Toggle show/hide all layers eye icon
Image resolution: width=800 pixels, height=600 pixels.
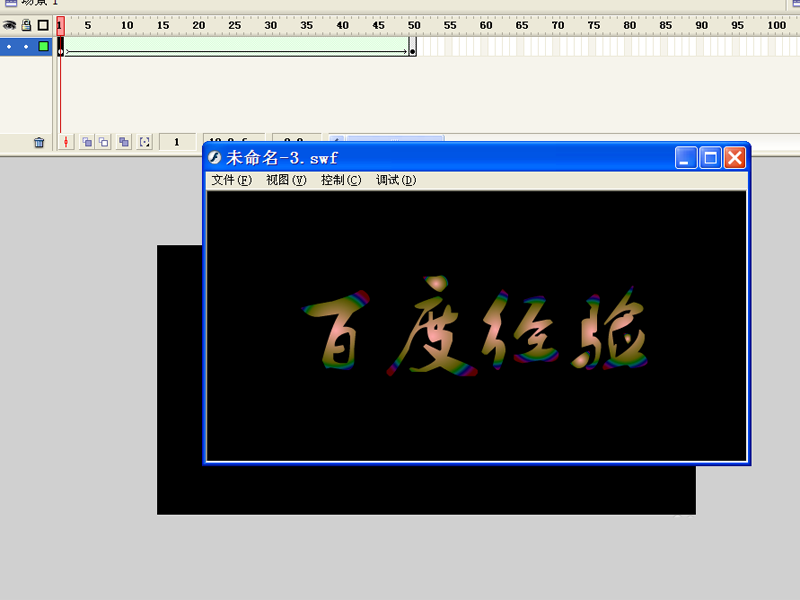(x=9, y=25)
